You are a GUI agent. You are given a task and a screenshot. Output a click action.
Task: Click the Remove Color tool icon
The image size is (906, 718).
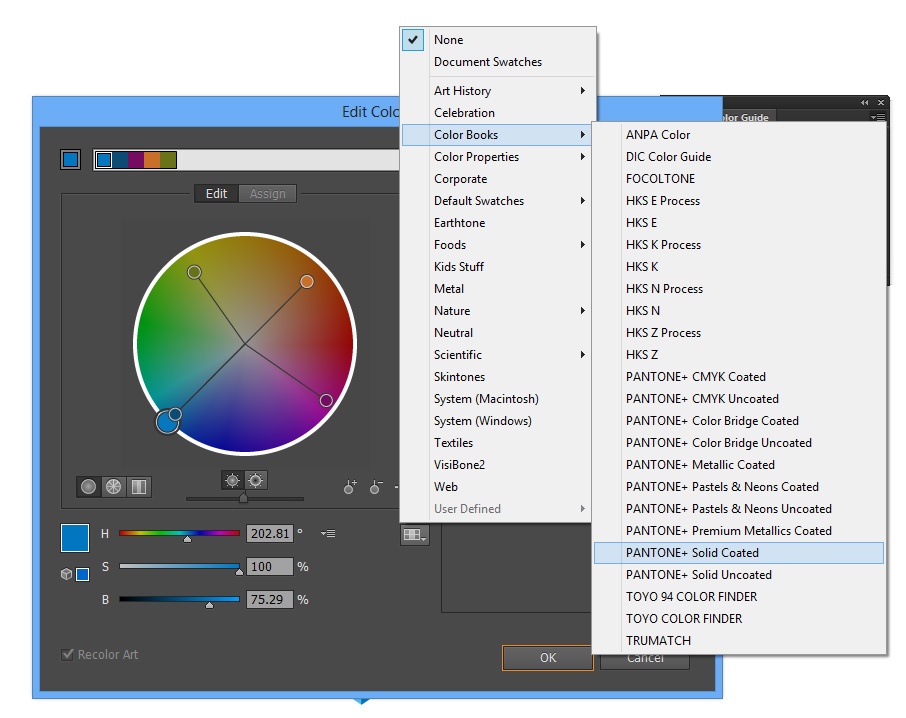[x=375, y=487]
